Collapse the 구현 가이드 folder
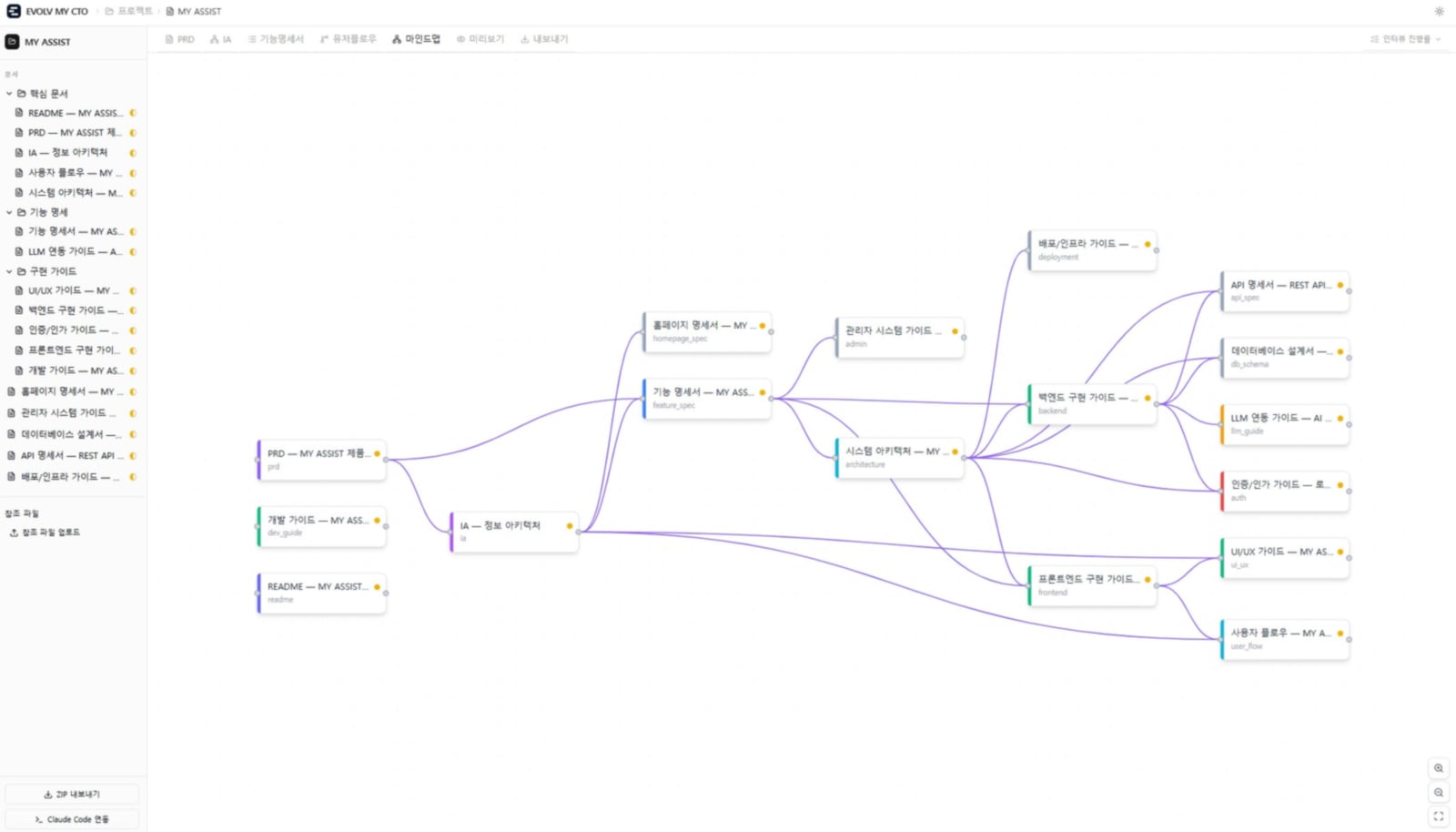The image size is (1456, 832). coord(9,271)
